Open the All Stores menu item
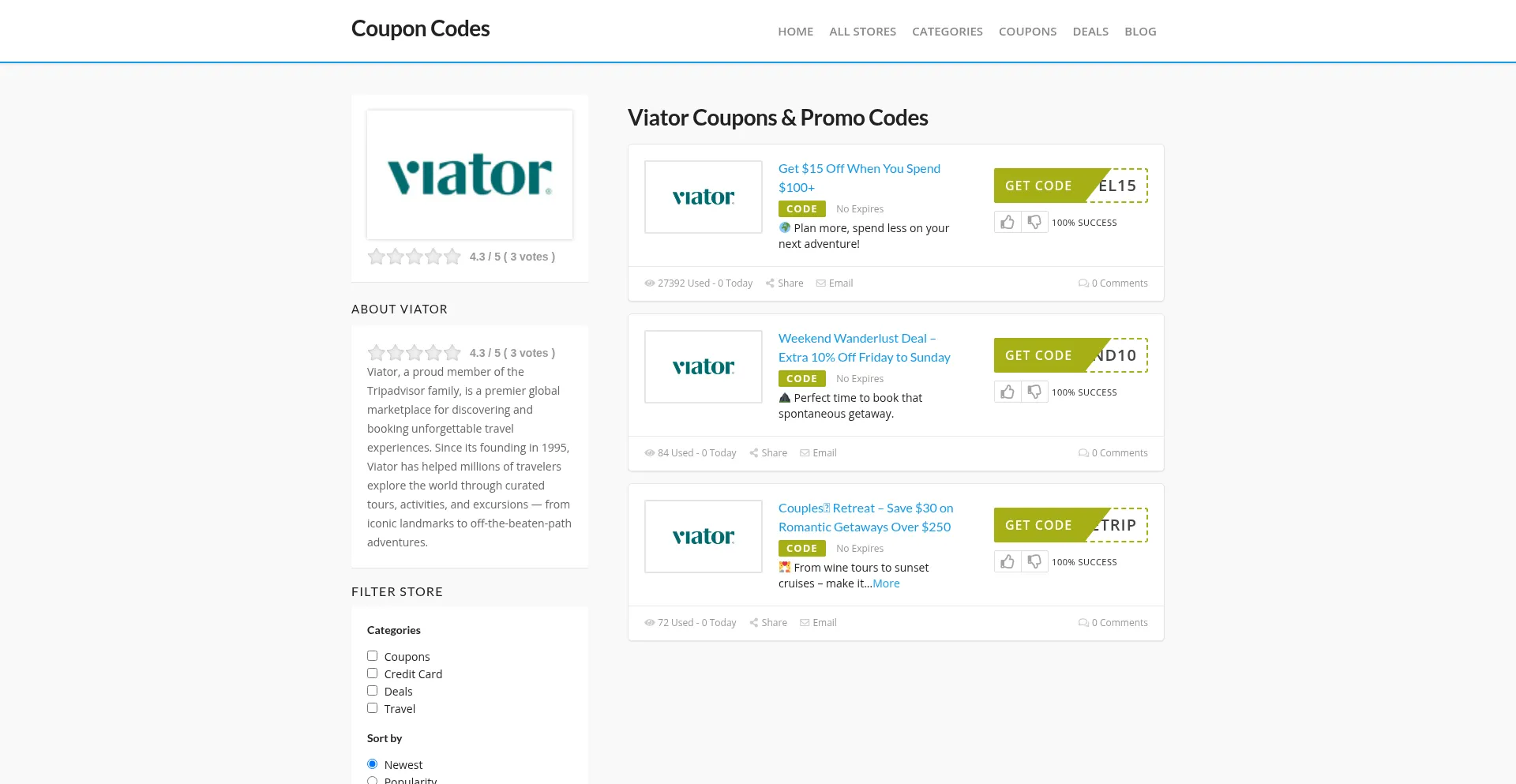The height and width of the screenshot is (784, 1516). (x=862, y=32)
